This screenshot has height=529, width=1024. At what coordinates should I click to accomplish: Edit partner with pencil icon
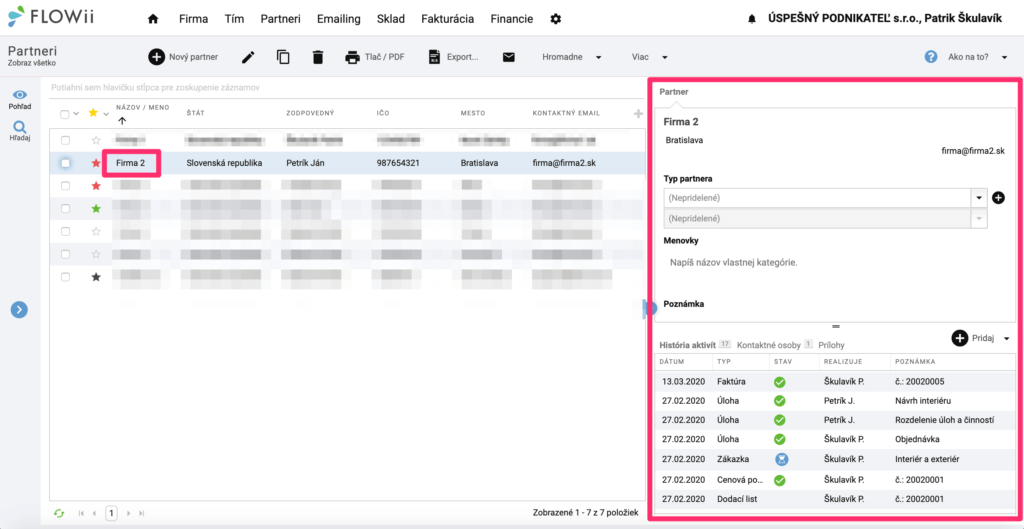click(248, 57)
